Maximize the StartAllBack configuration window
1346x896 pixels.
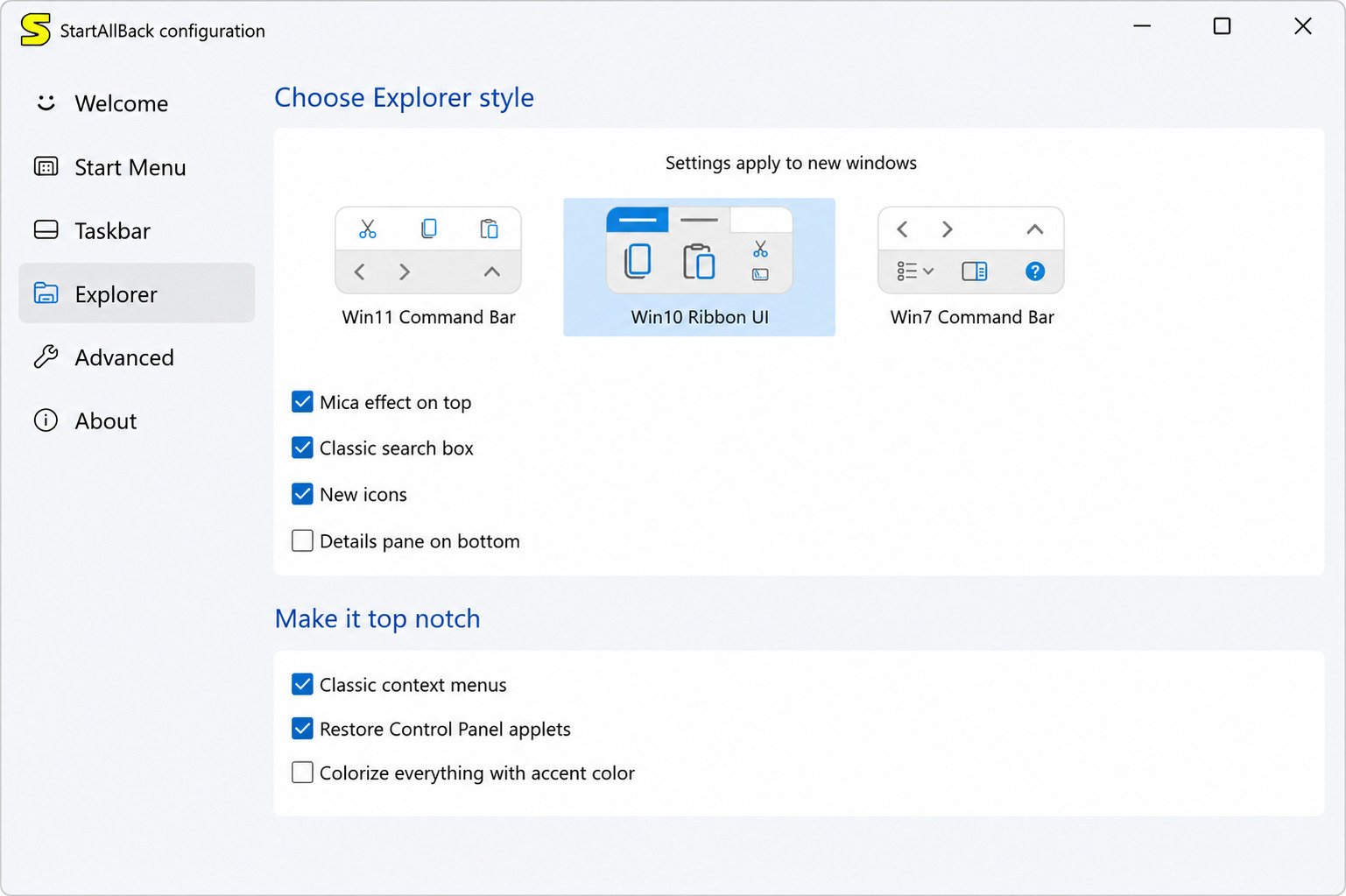[x=1222, y=26]
